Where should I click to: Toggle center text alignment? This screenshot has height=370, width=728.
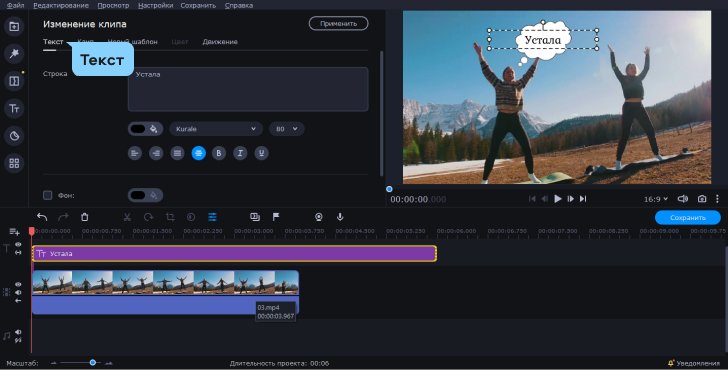(199, 153)
